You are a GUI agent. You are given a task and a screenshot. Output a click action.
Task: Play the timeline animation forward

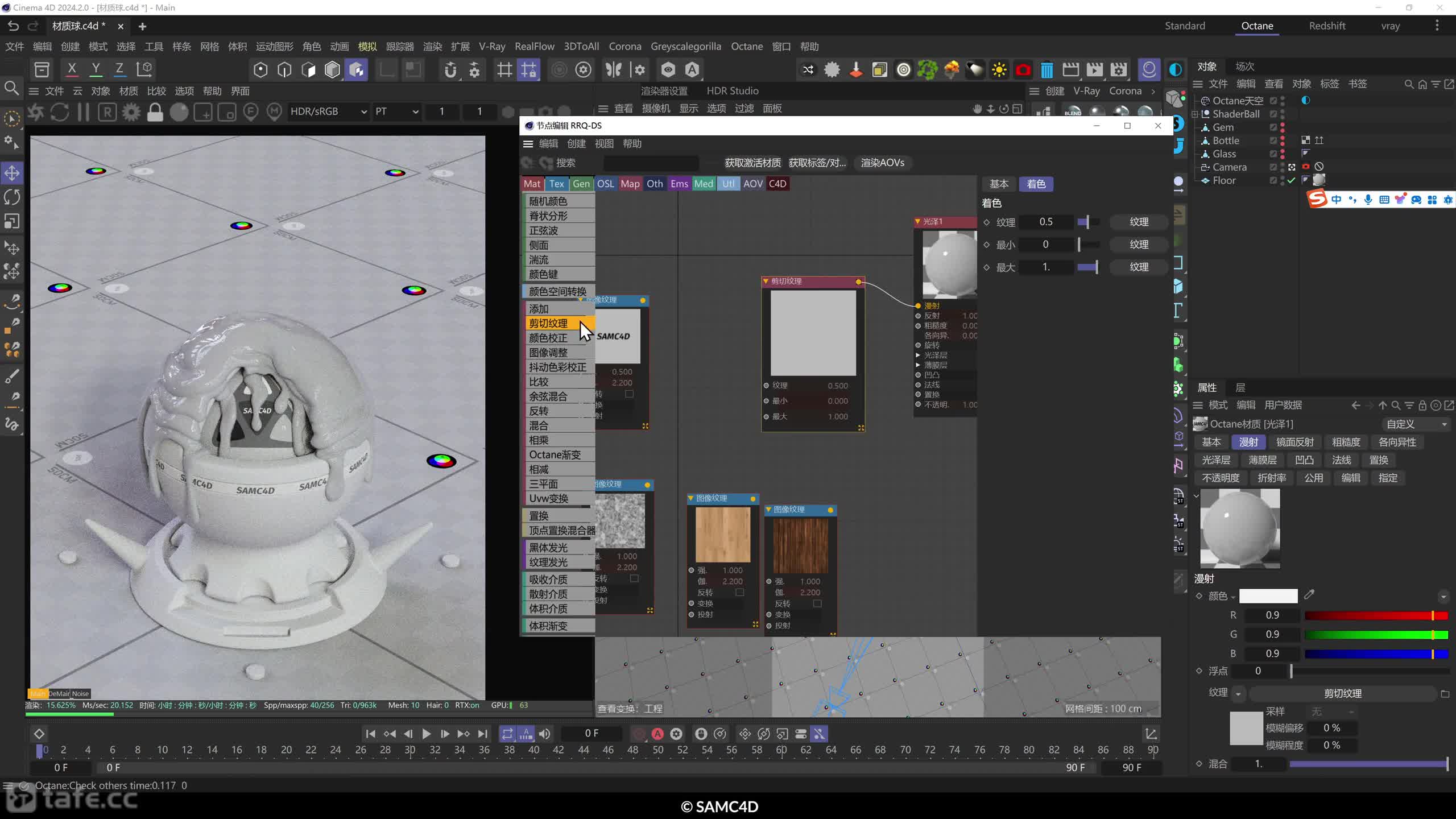426,734
